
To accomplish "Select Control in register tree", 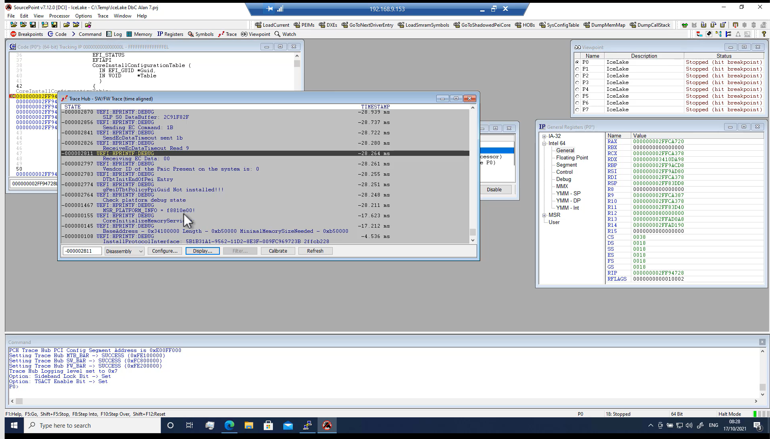I will pos(564,172).
